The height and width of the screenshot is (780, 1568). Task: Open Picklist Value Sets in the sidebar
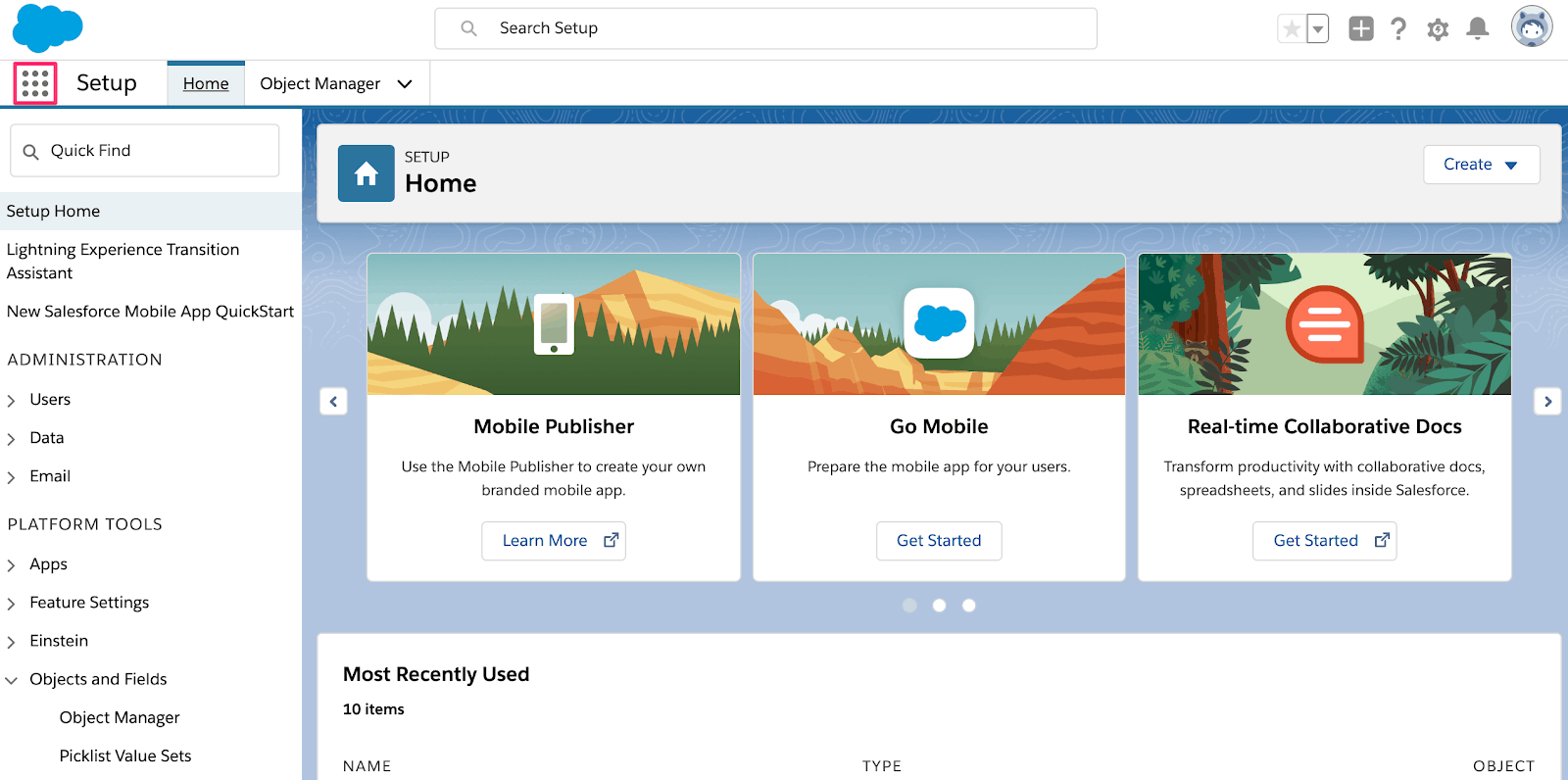(x=125, y=756)
